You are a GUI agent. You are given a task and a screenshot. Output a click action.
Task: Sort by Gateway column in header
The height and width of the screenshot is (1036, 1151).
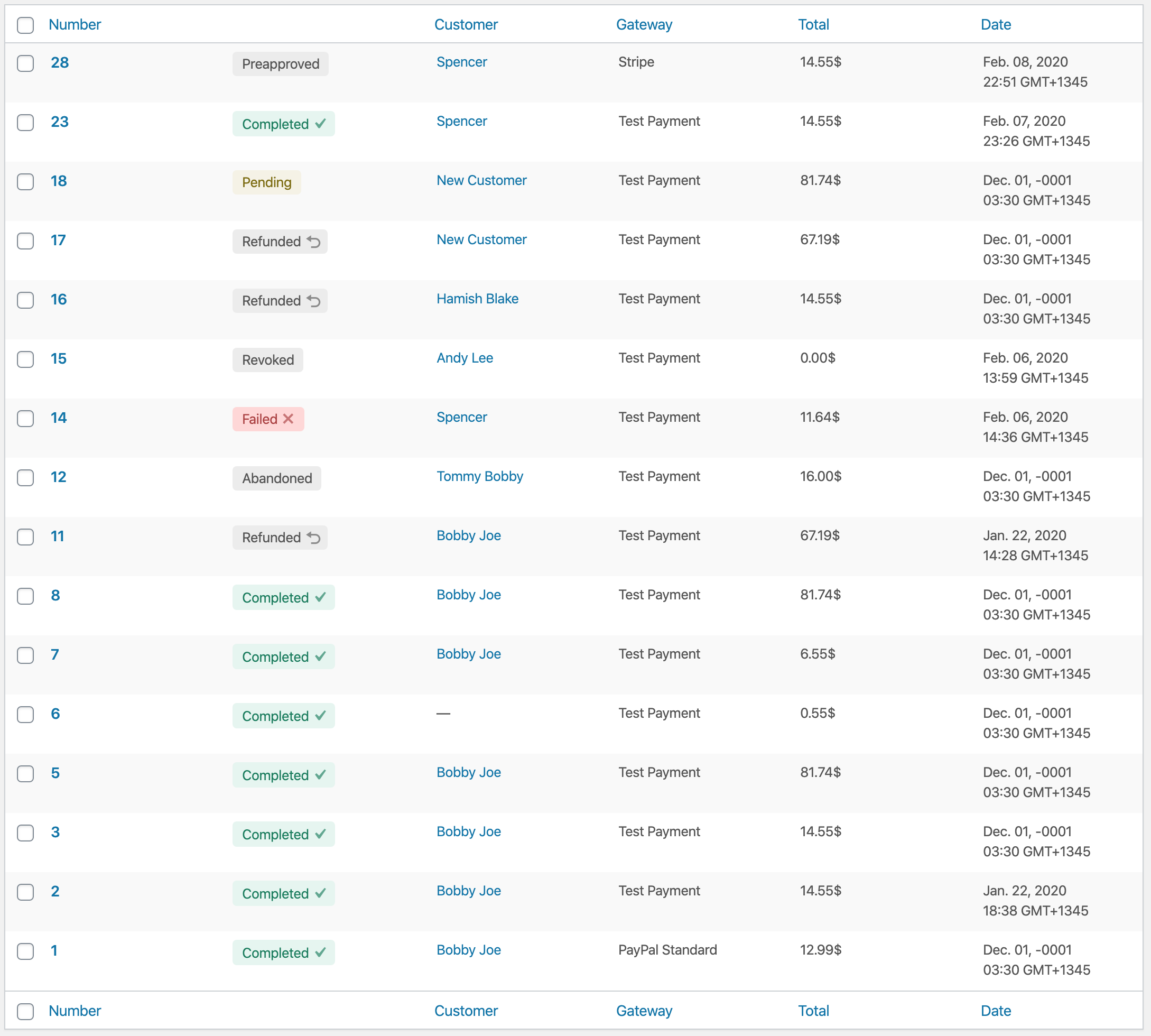[x=644, y=24]
